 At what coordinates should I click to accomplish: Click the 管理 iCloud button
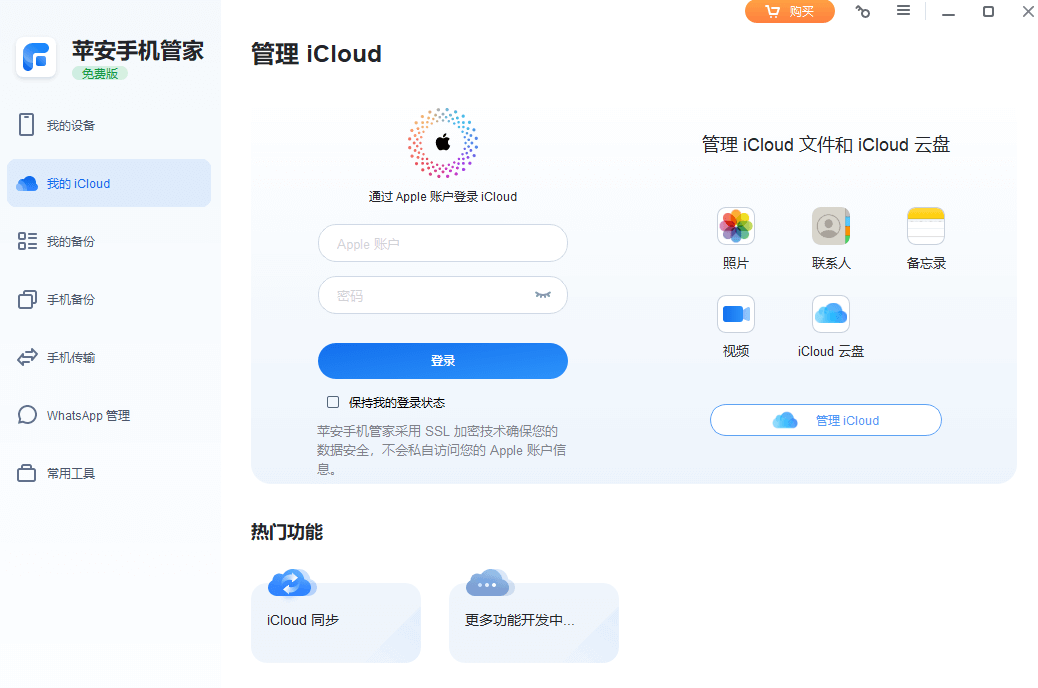(x=825, y=420)
